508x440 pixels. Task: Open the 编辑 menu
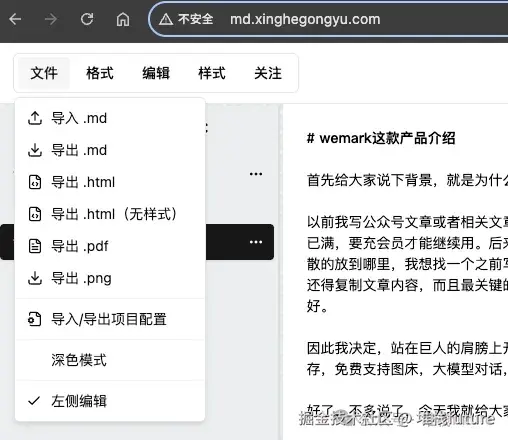coord(156,73)
